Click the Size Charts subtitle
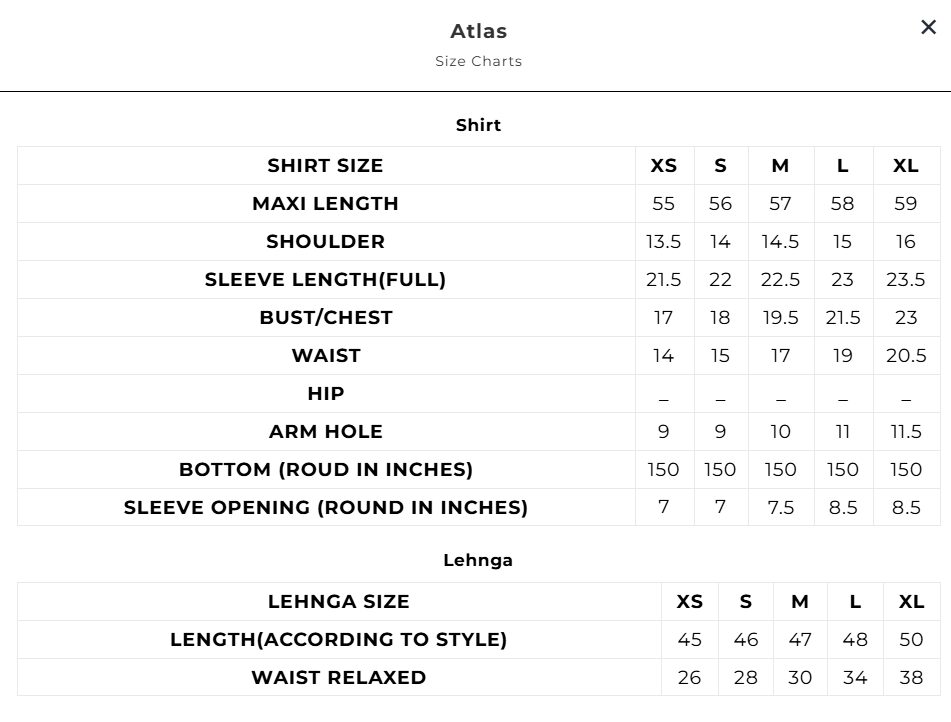 coord(478,61)
